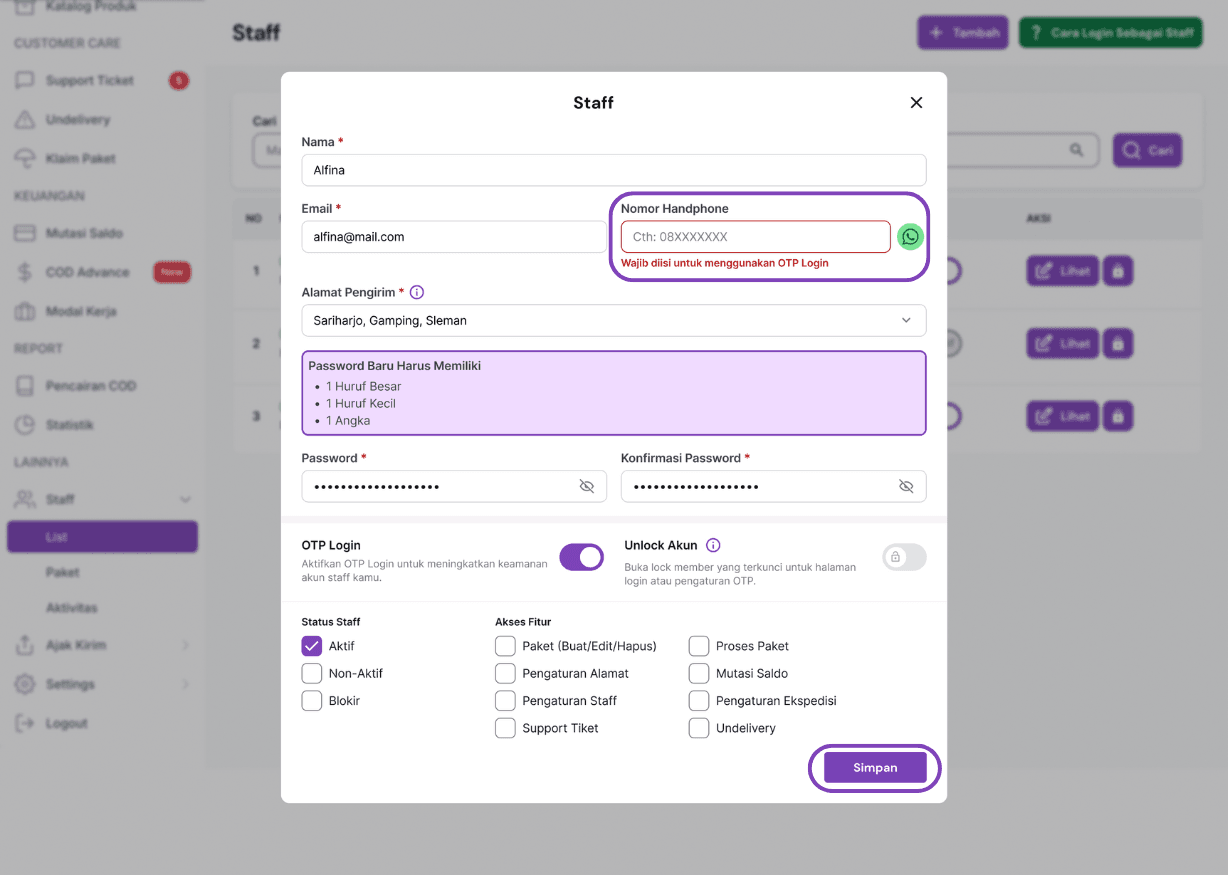Click the Nomor Handphone input field

[x=755, y=237]
